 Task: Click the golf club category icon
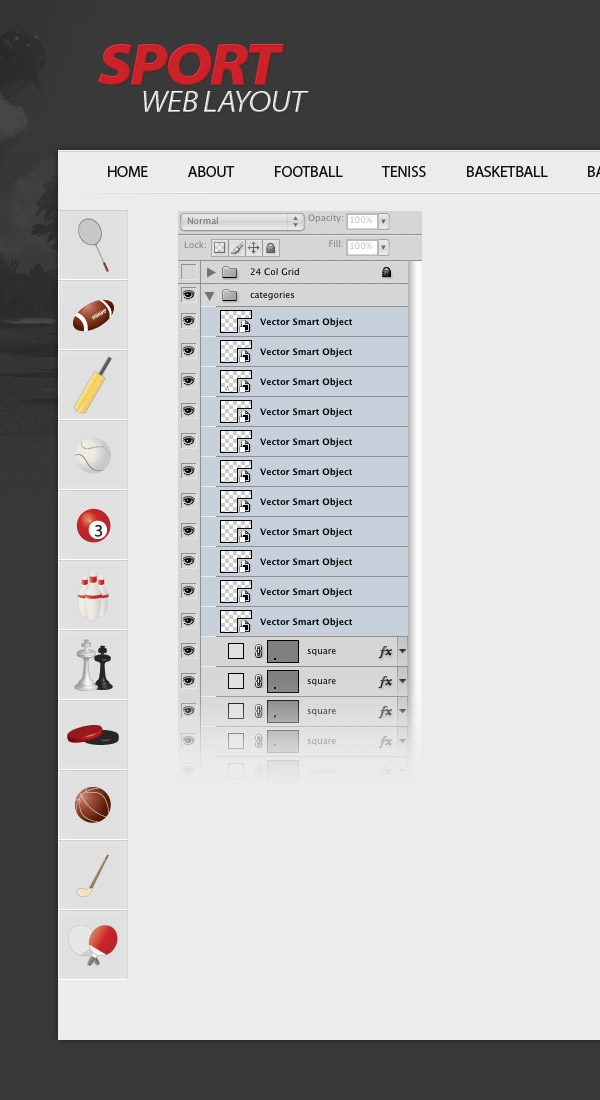coord(93,875)
